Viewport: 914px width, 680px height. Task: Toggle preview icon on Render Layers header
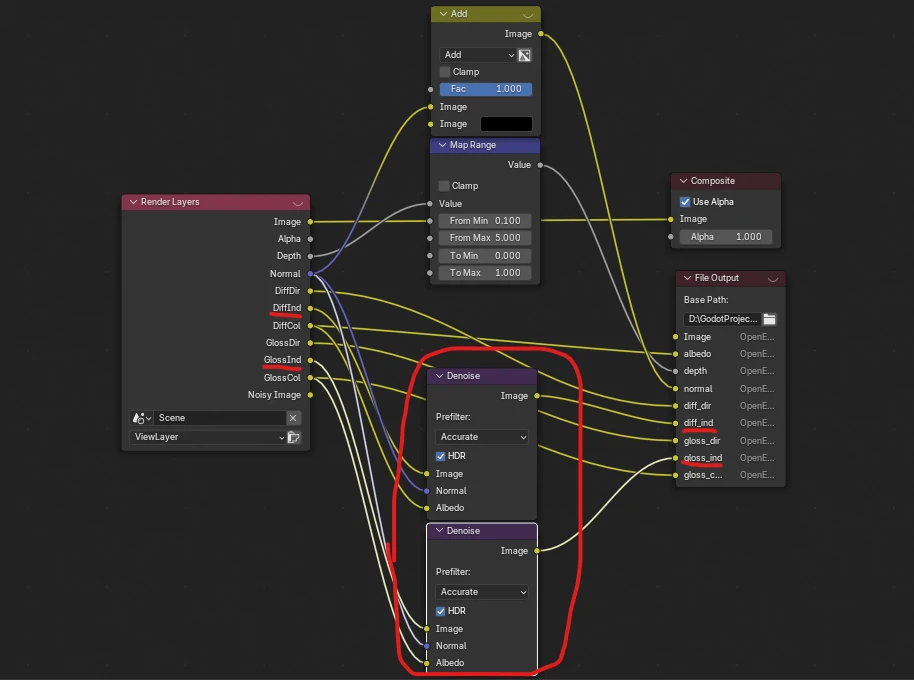pos(297,202)
